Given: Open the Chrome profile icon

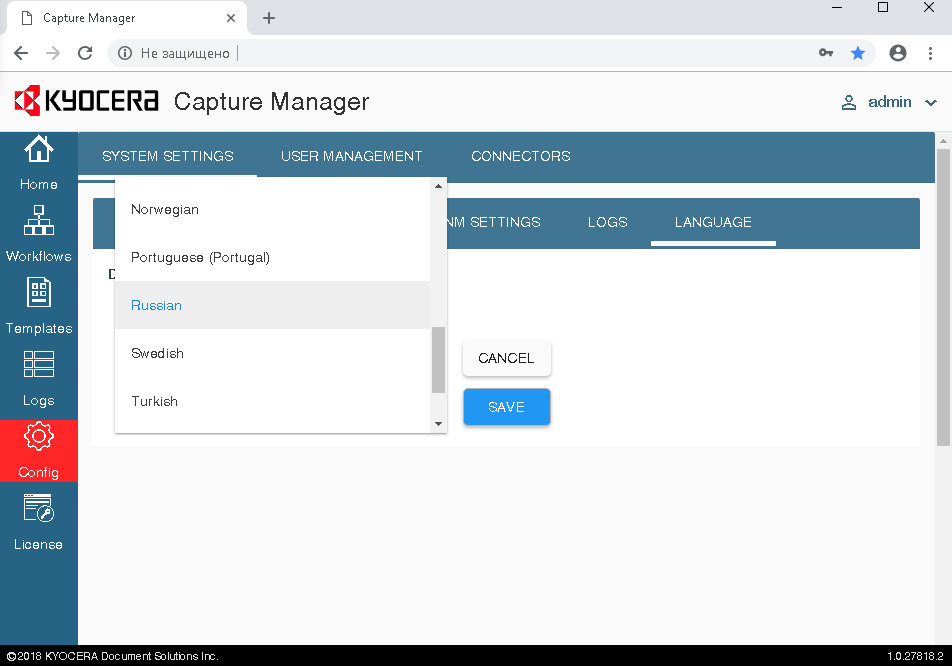Looking at the screenshot, I should (898, 53).
